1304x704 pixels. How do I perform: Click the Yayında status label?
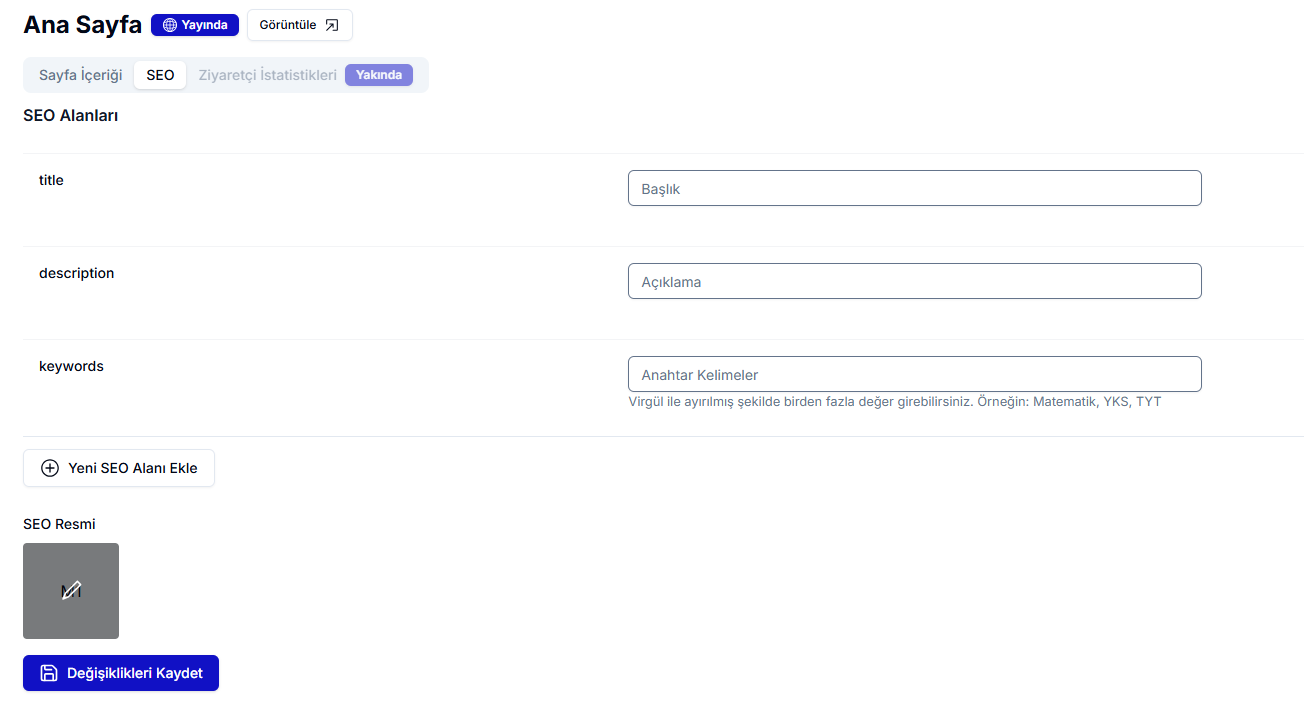click(204, 25)
